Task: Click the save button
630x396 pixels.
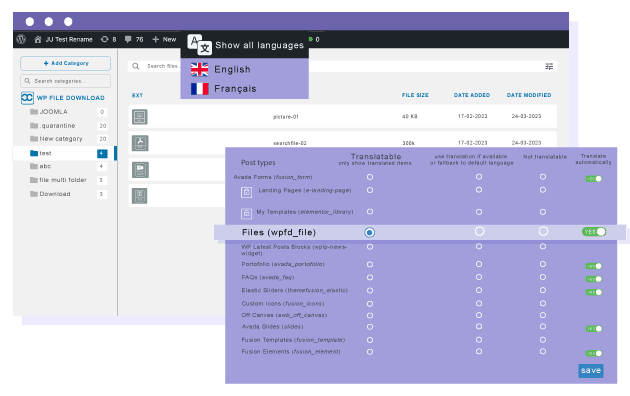Action: 591,371
